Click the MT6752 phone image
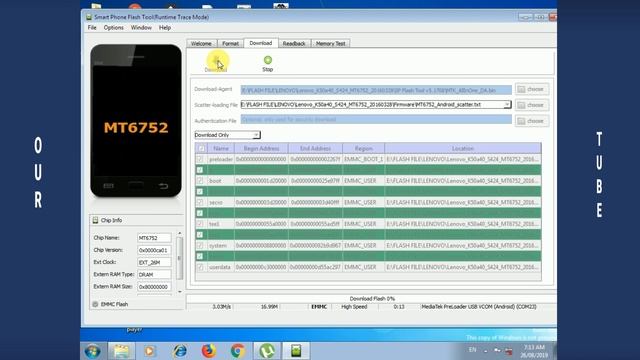Viewport: 640px width, 360px height. 136,121
